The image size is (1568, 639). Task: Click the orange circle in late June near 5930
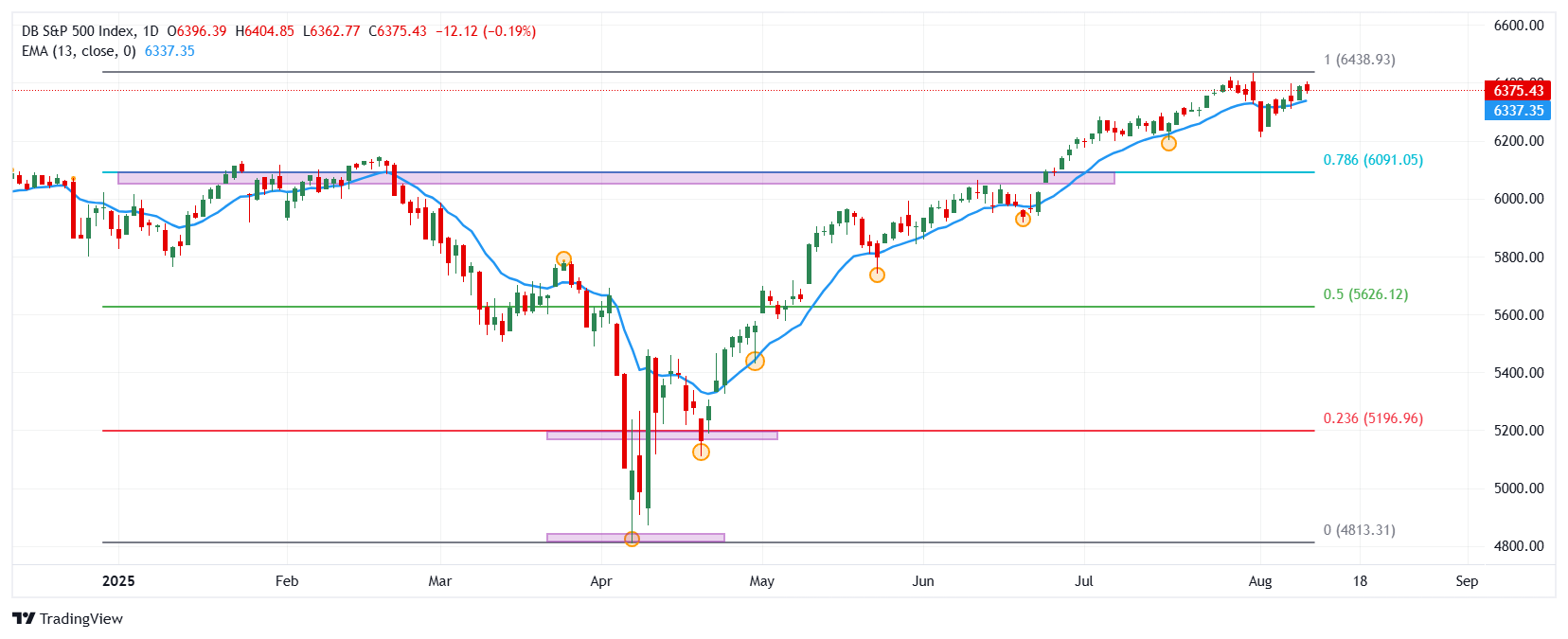pos(1023,219)
